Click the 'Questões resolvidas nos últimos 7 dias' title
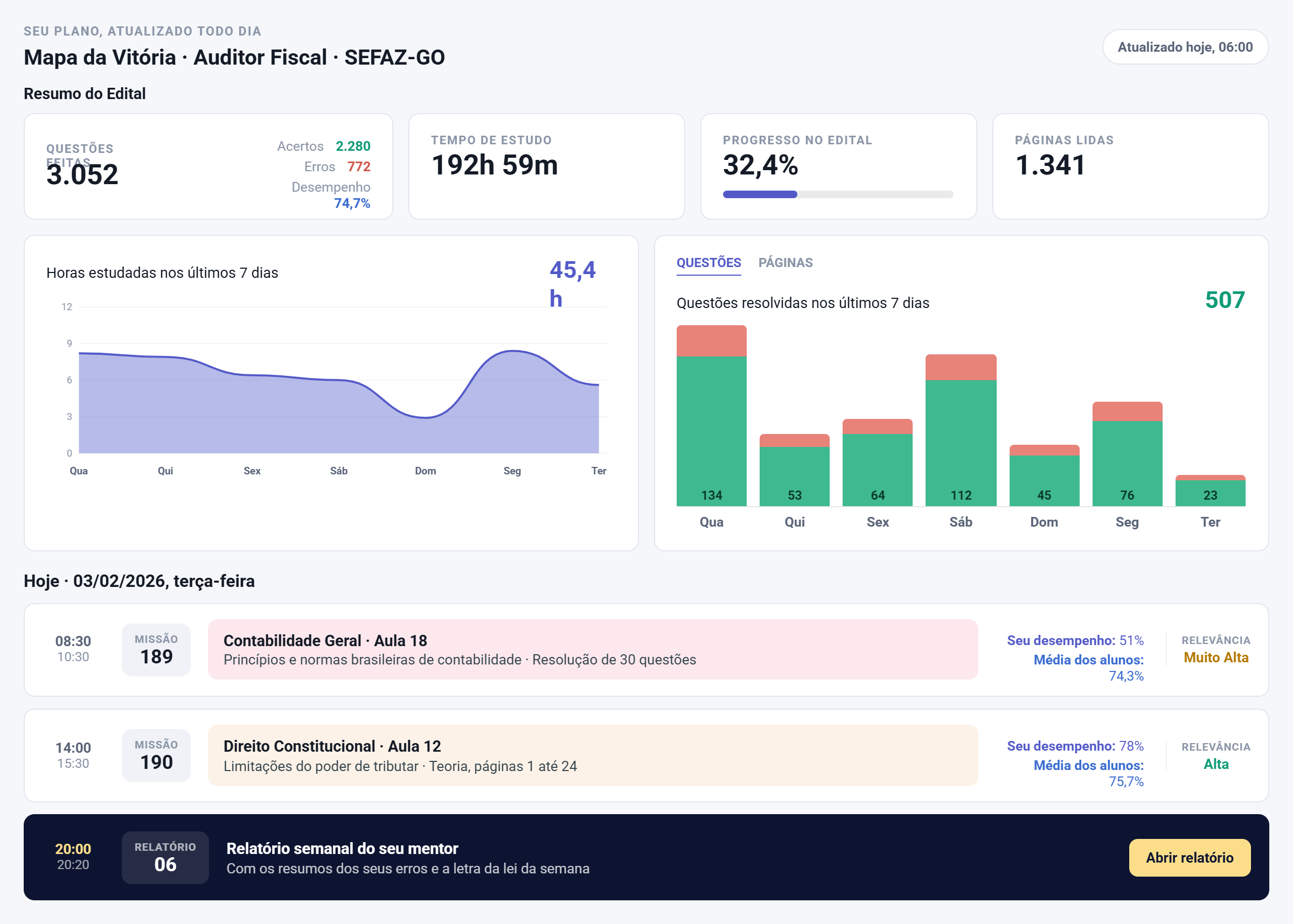Image resolution: width=1293 pixels, height=924 pixels. [802, 303]
